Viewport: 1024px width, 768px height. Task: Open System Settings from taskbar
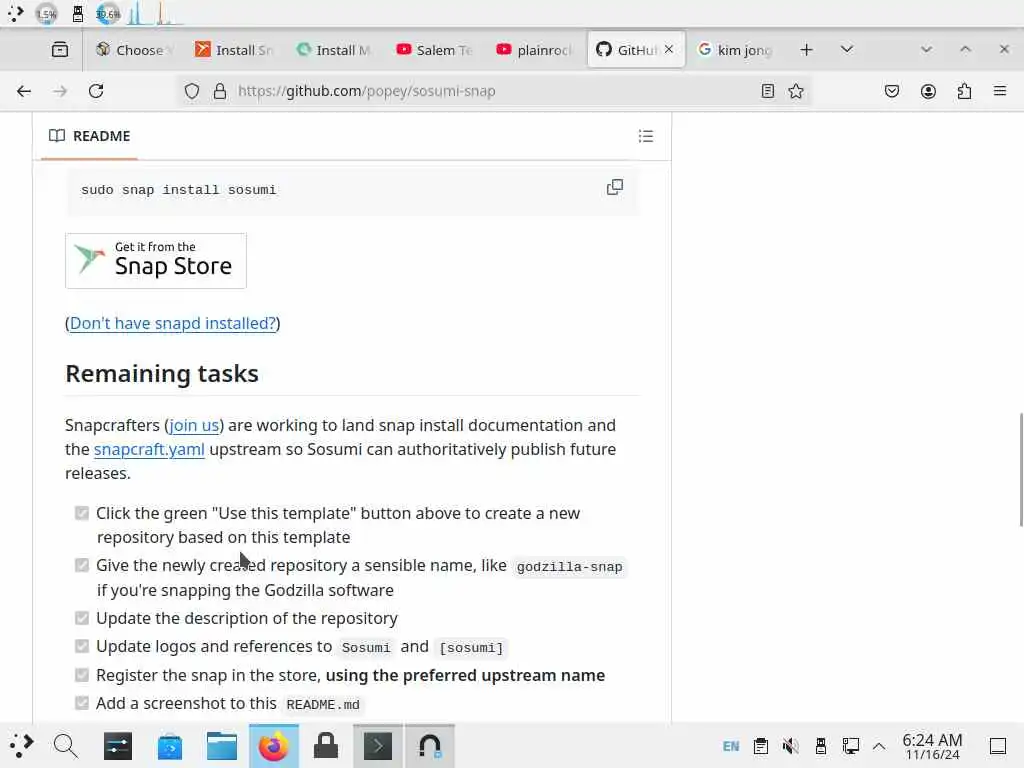click(118, 746)
